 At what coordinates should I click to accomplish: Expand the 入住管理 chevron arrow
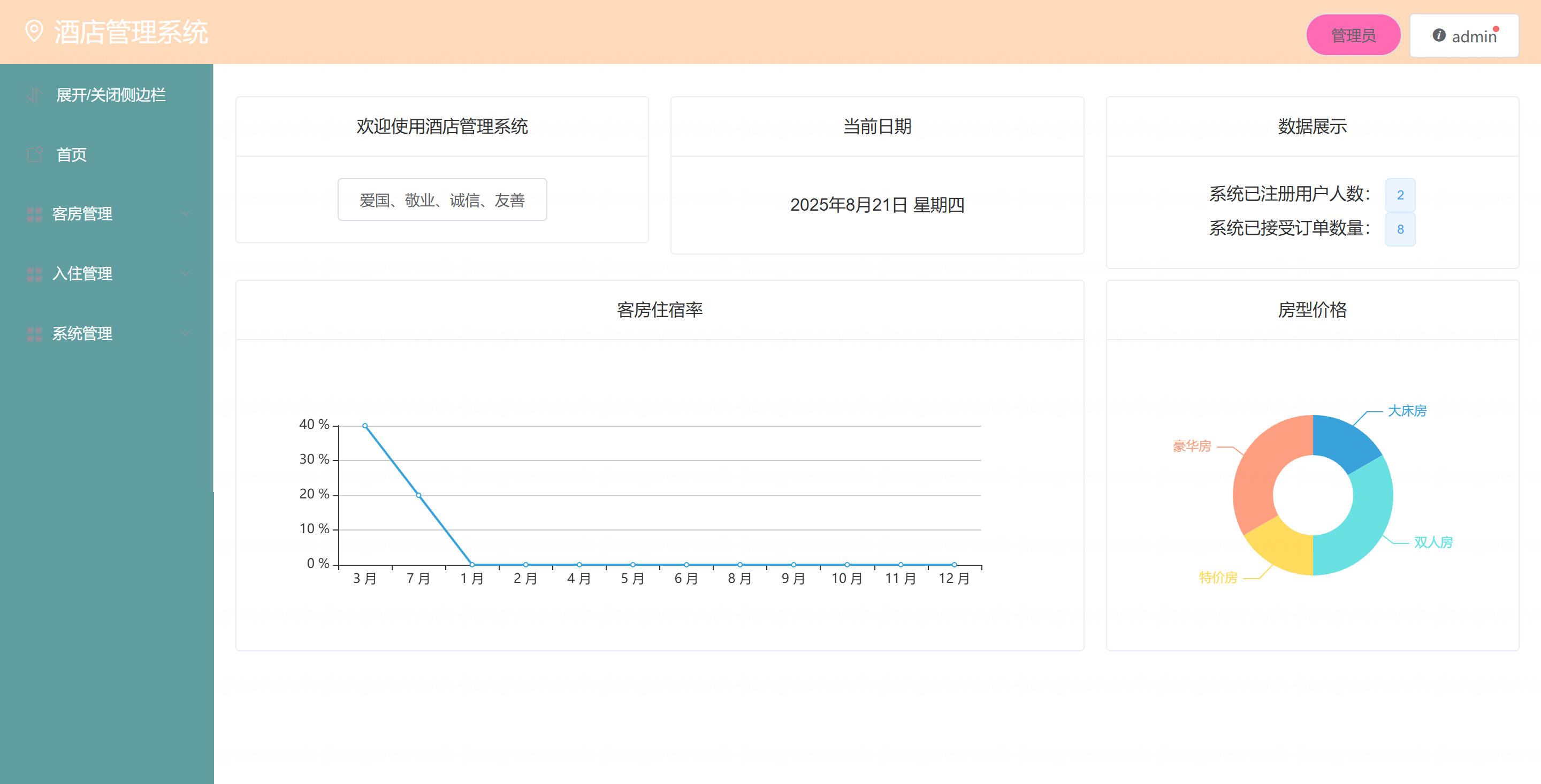click(x=186, y=273)
